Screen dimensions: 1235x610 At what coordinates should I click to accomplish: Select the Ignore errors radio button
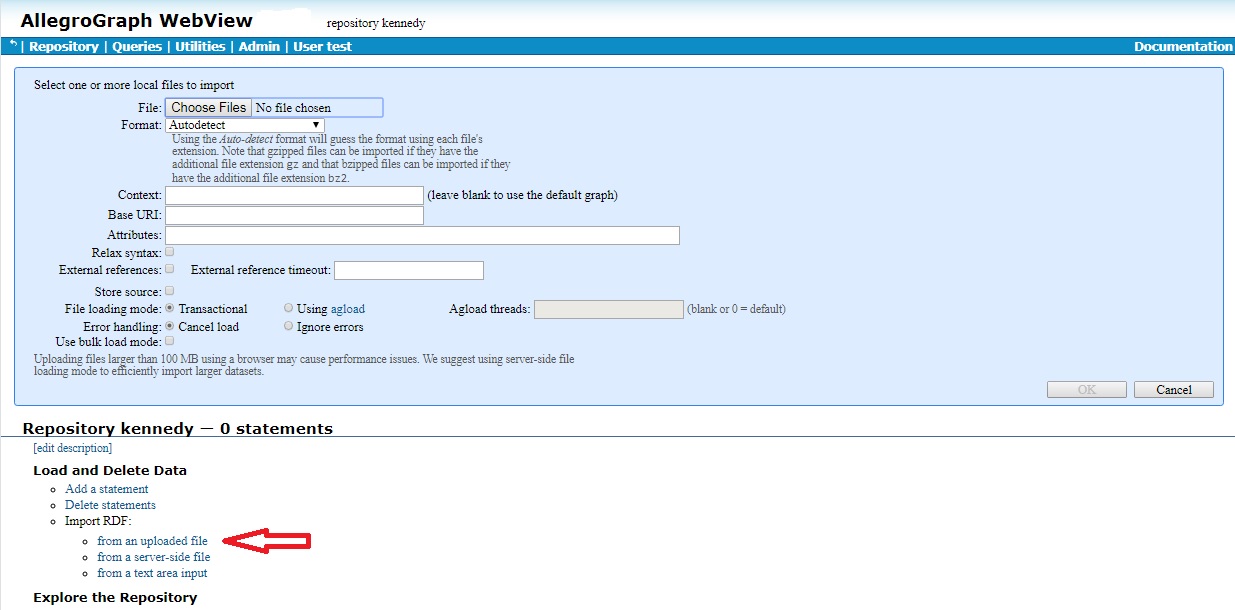[x=289, y=326]
